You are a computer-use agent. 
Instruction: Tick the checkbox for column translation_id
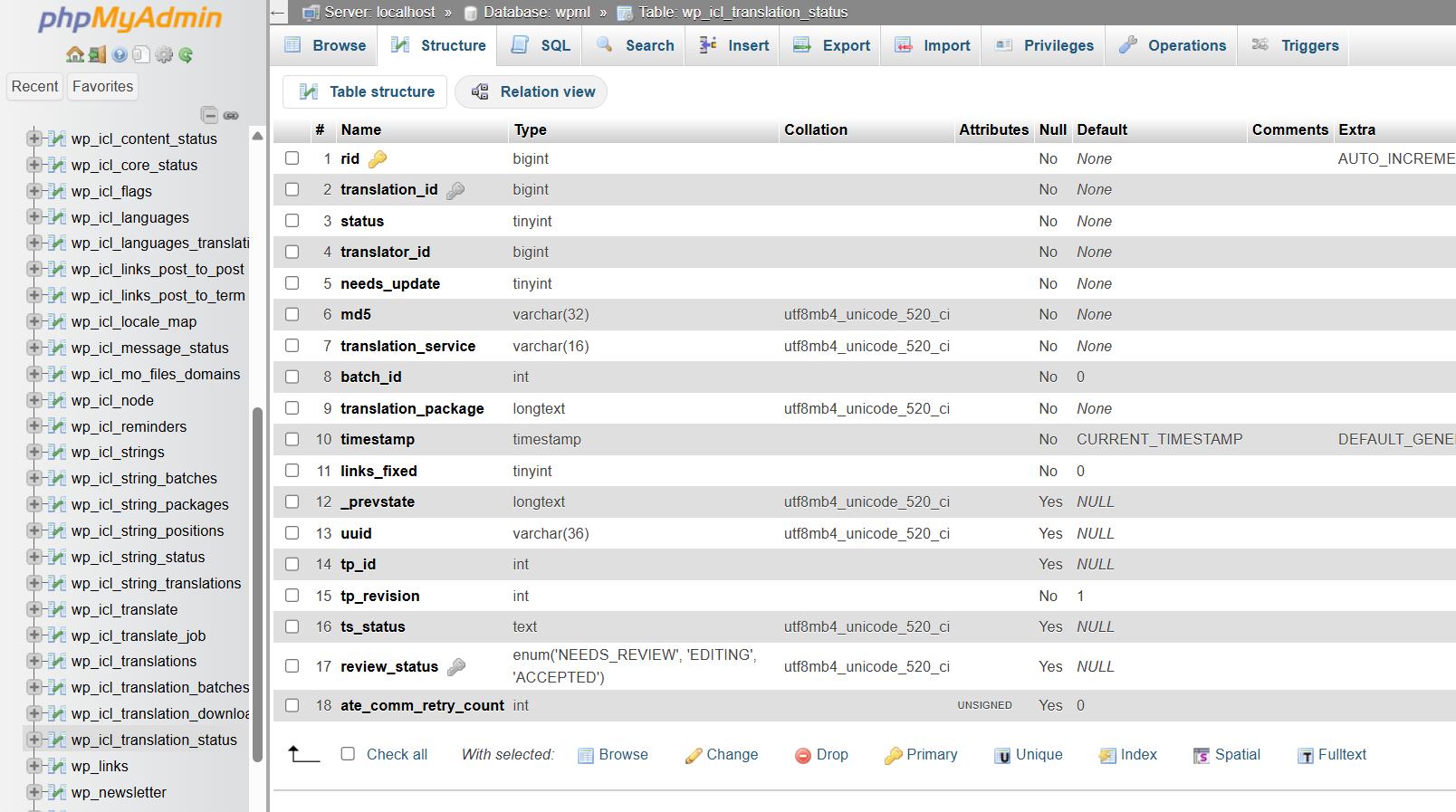pyautogui.click(x=292, y=189)
